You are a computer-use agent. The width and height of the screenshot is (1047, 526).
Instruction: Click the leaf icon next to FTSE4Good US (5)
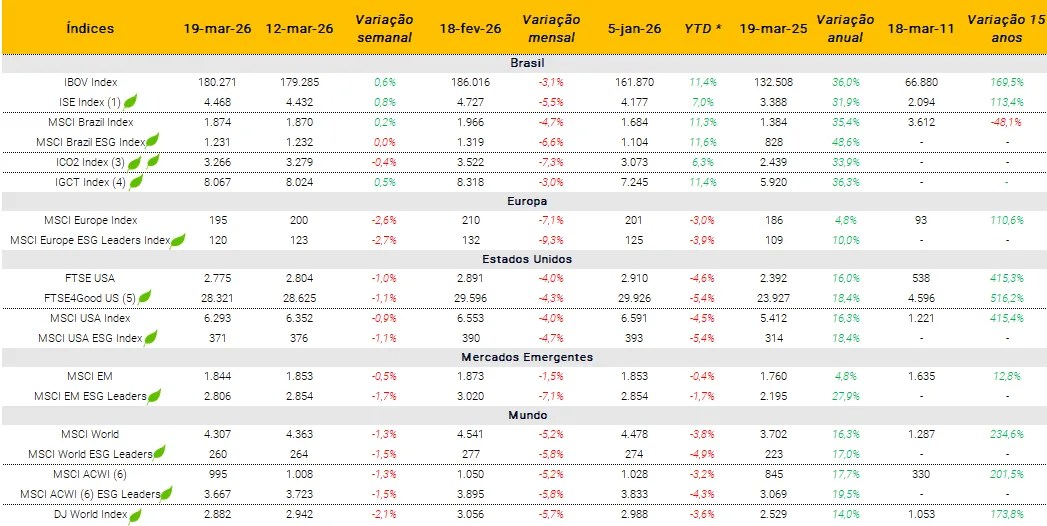click(x=145, y=297)
